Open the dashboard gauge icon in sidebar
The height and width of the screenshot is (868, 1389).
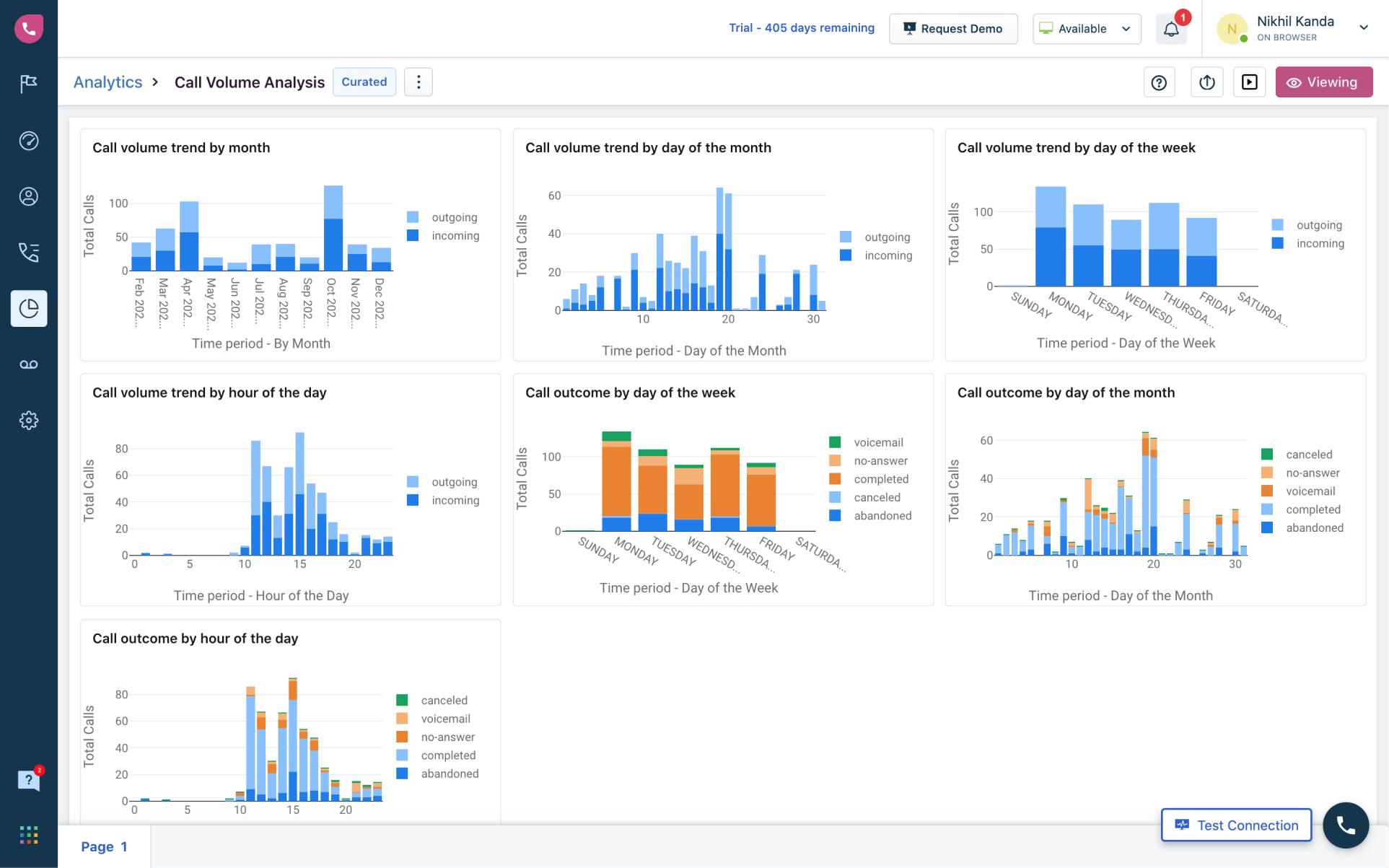[x=29, y=141]
